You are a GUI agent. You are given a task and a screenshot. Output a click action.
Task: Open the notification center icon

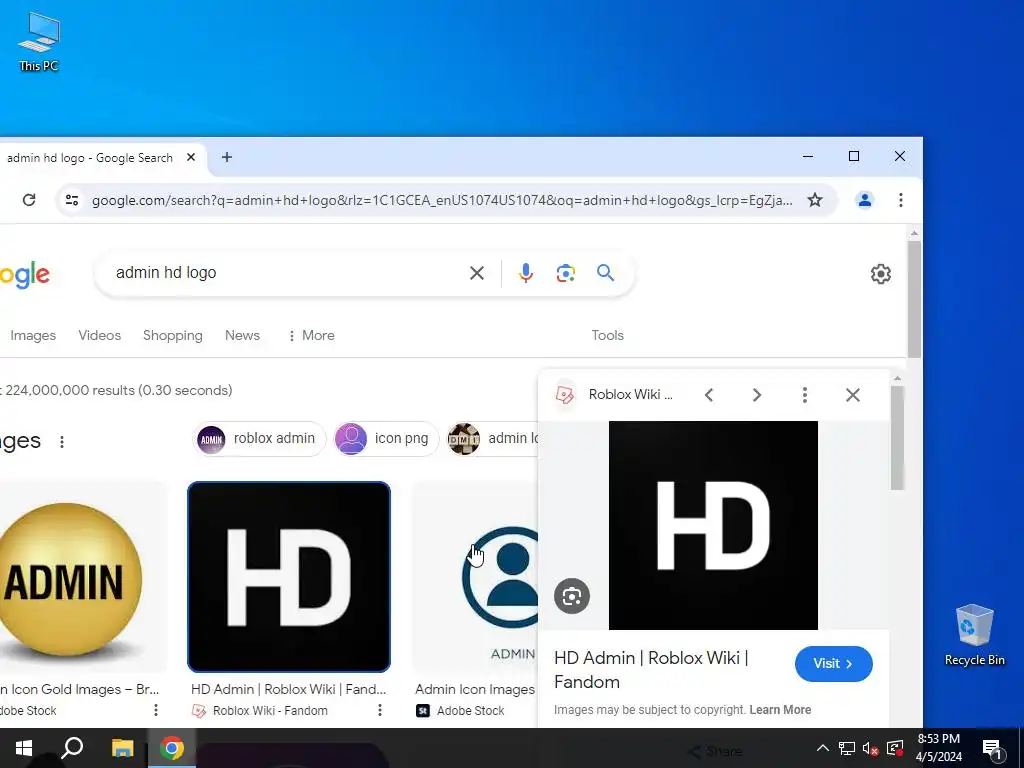click(x=992, y=750)
